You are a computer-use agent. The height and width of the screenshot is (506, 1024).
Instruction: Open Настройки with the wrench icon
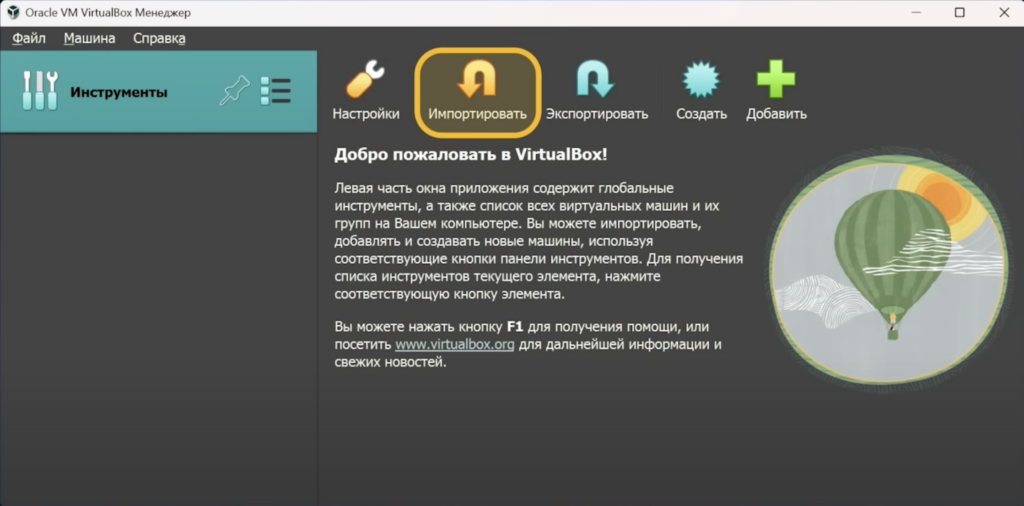(366, 80)
